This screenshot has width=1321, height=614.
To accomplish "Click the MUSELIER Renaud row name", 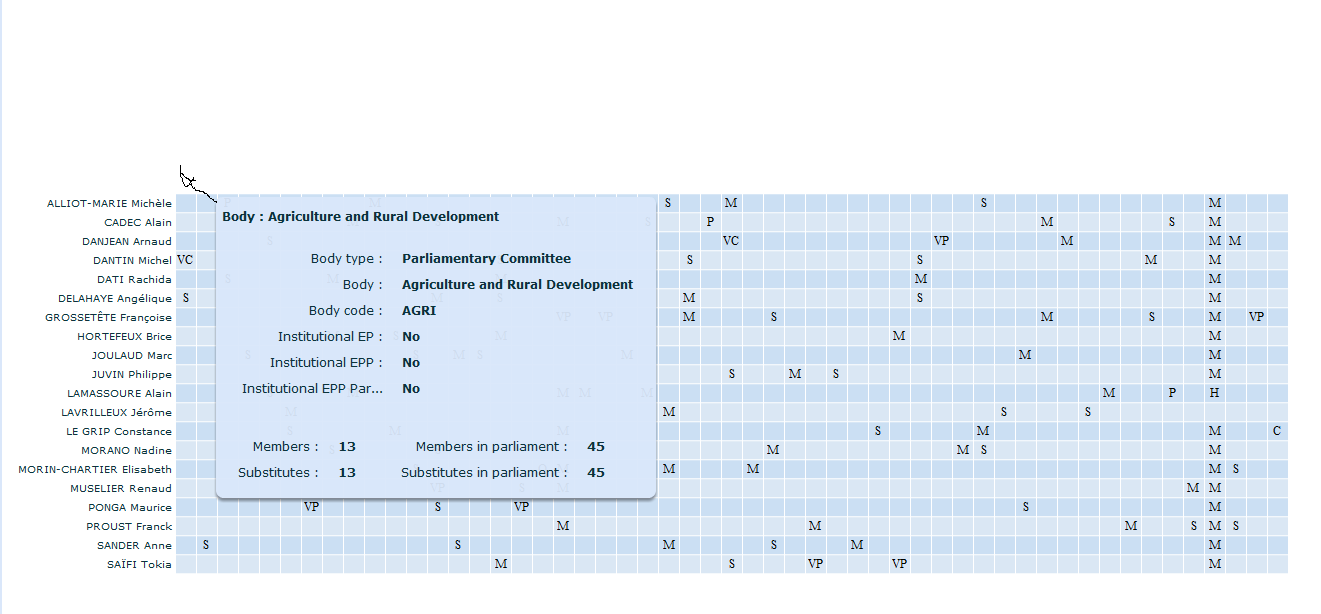I will coord(121,488).
